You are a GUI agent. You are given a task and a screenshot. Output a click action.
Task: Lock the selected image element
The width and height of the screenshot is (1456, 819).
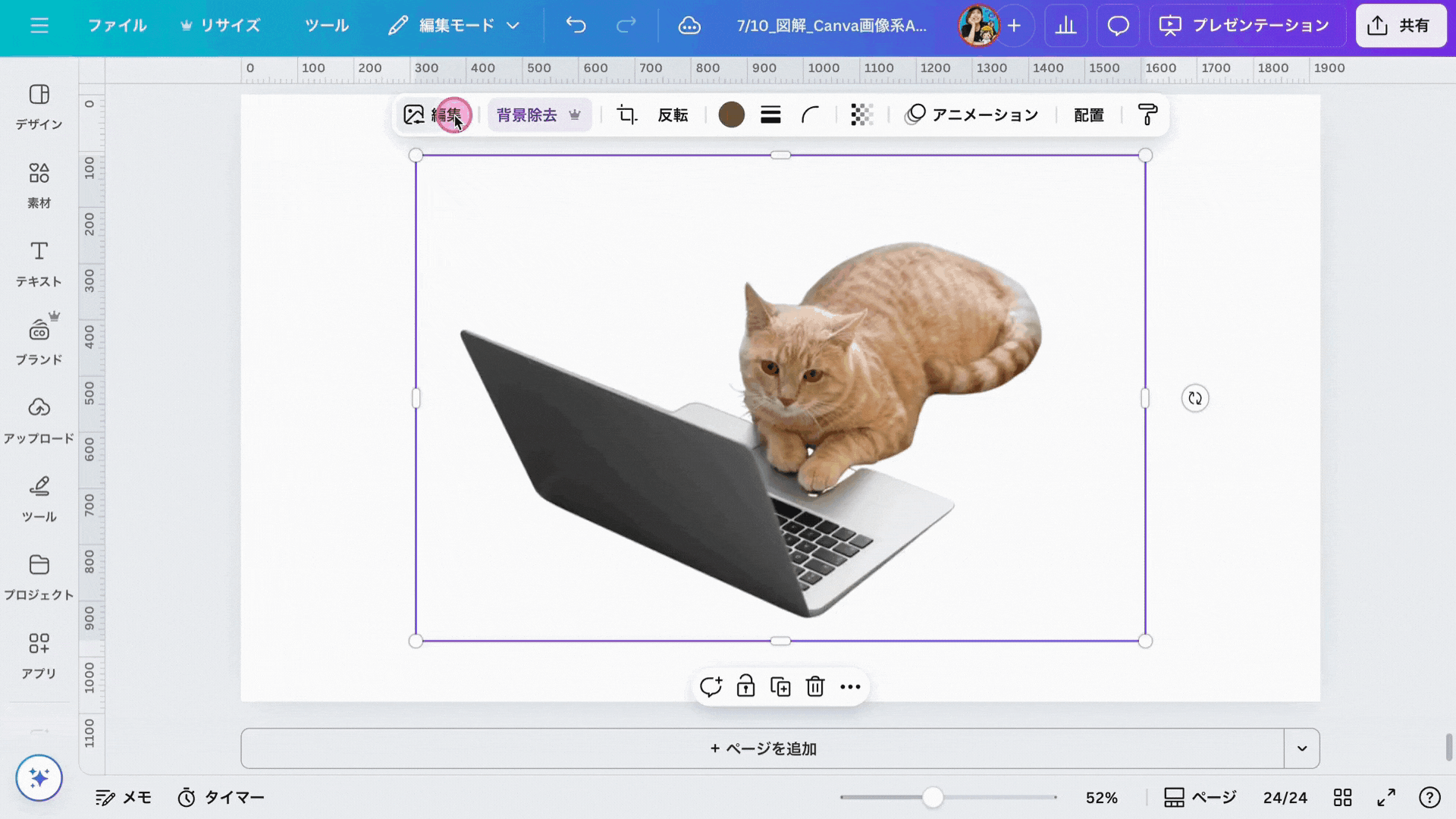745,687
